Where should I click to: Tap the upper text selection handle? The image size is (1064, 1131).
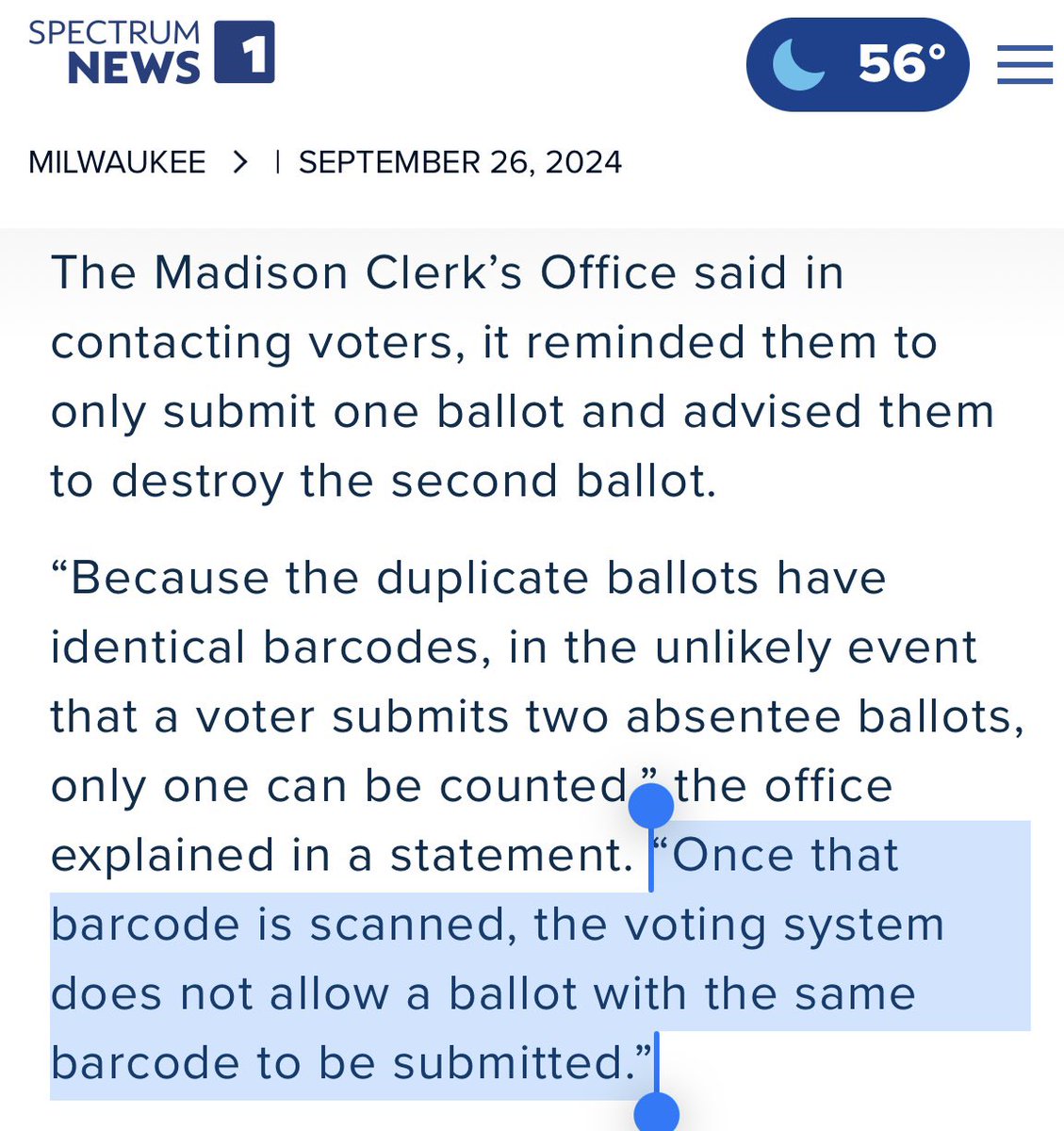(650, 808)
